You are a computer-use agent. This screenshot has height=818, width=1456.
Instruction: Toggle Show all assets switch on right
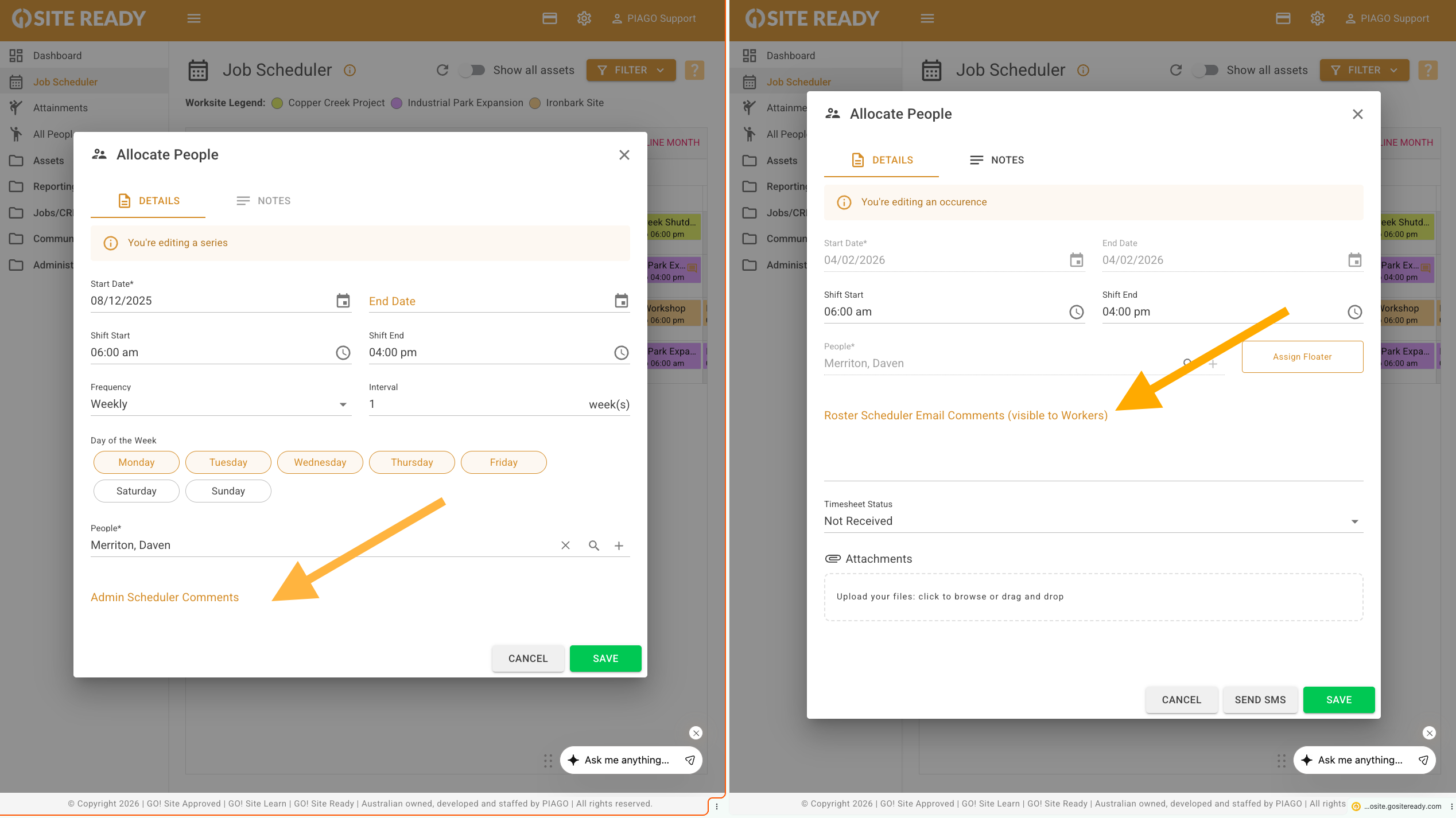[x=1206, y=70]
